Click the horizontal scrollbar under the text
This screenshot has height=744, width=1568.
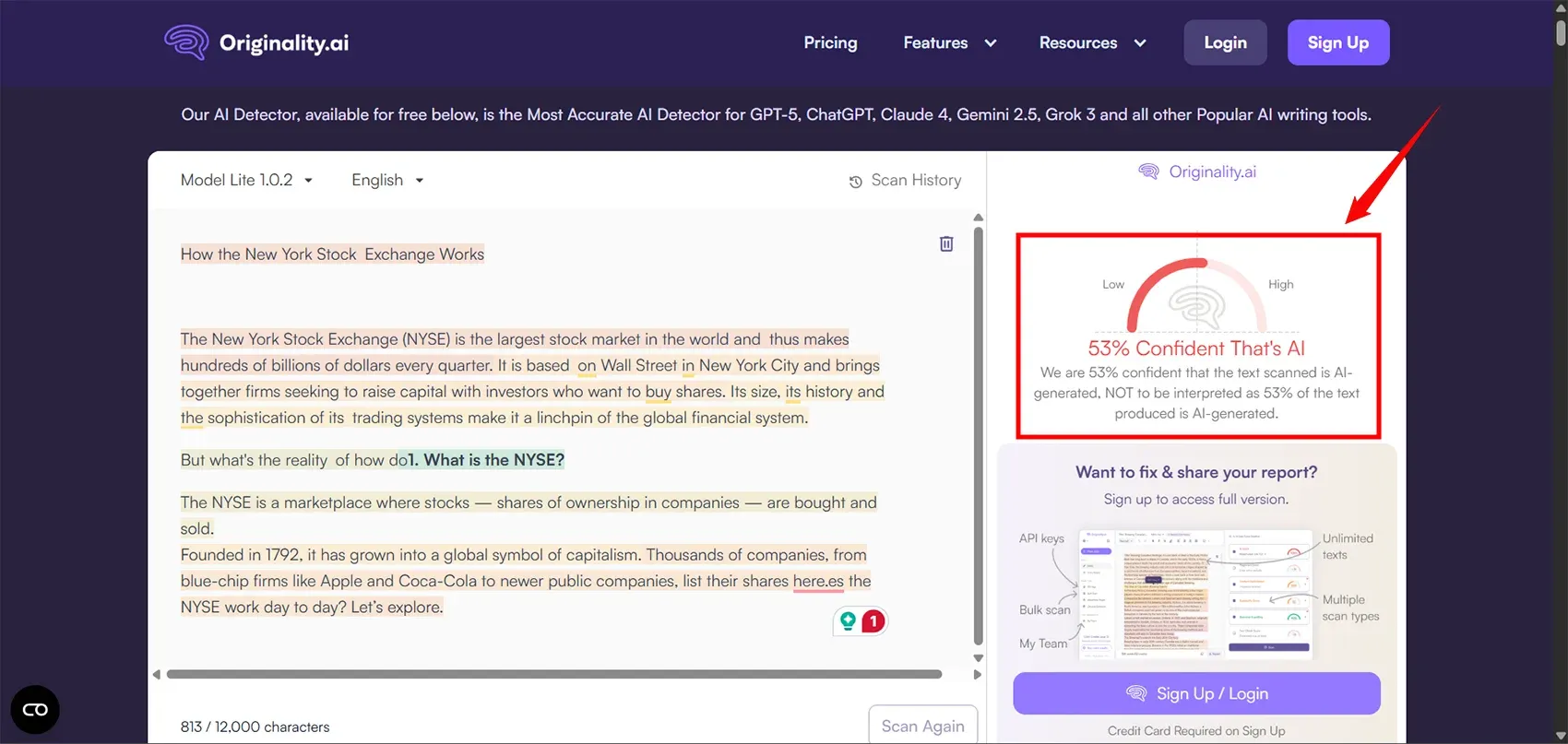tap(553, 674)
